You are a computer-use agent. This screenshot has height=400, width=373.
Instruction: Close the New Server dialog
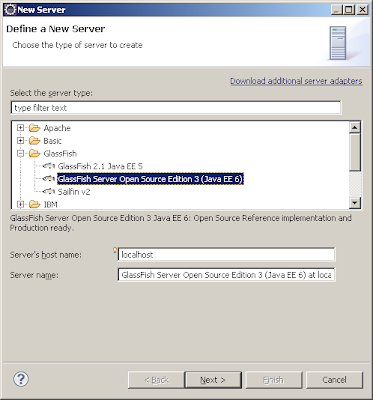pos(362,10)
